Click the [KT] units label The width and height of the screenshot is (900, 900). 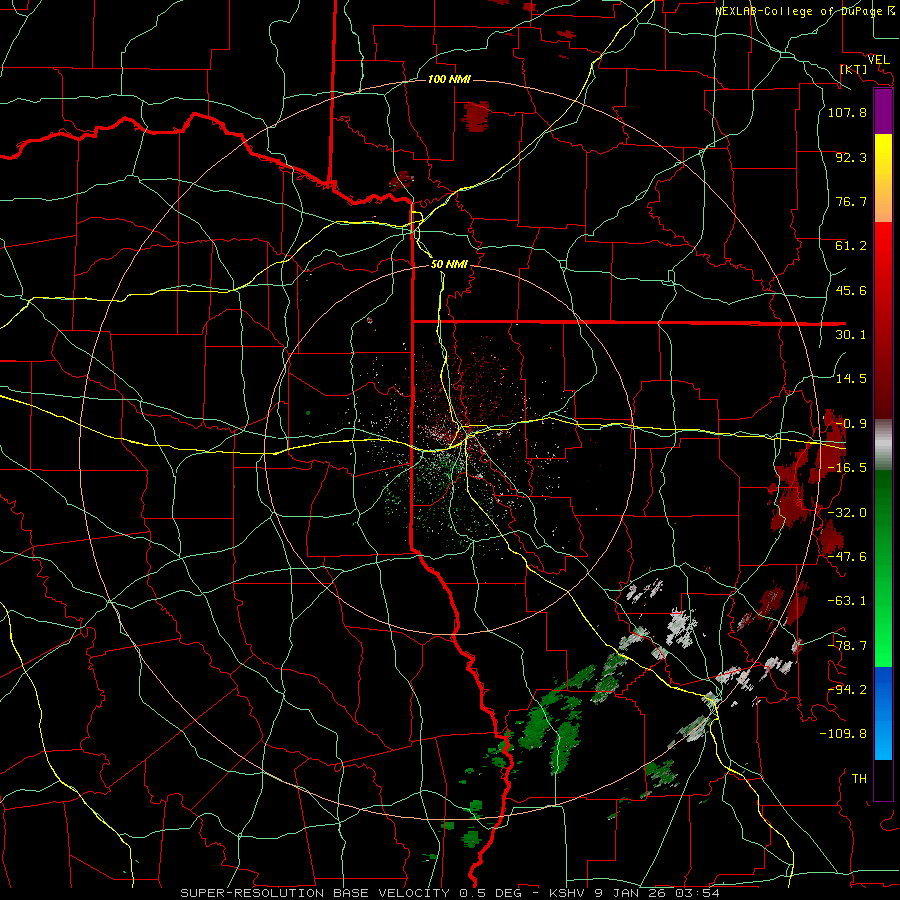click(853, 69)
